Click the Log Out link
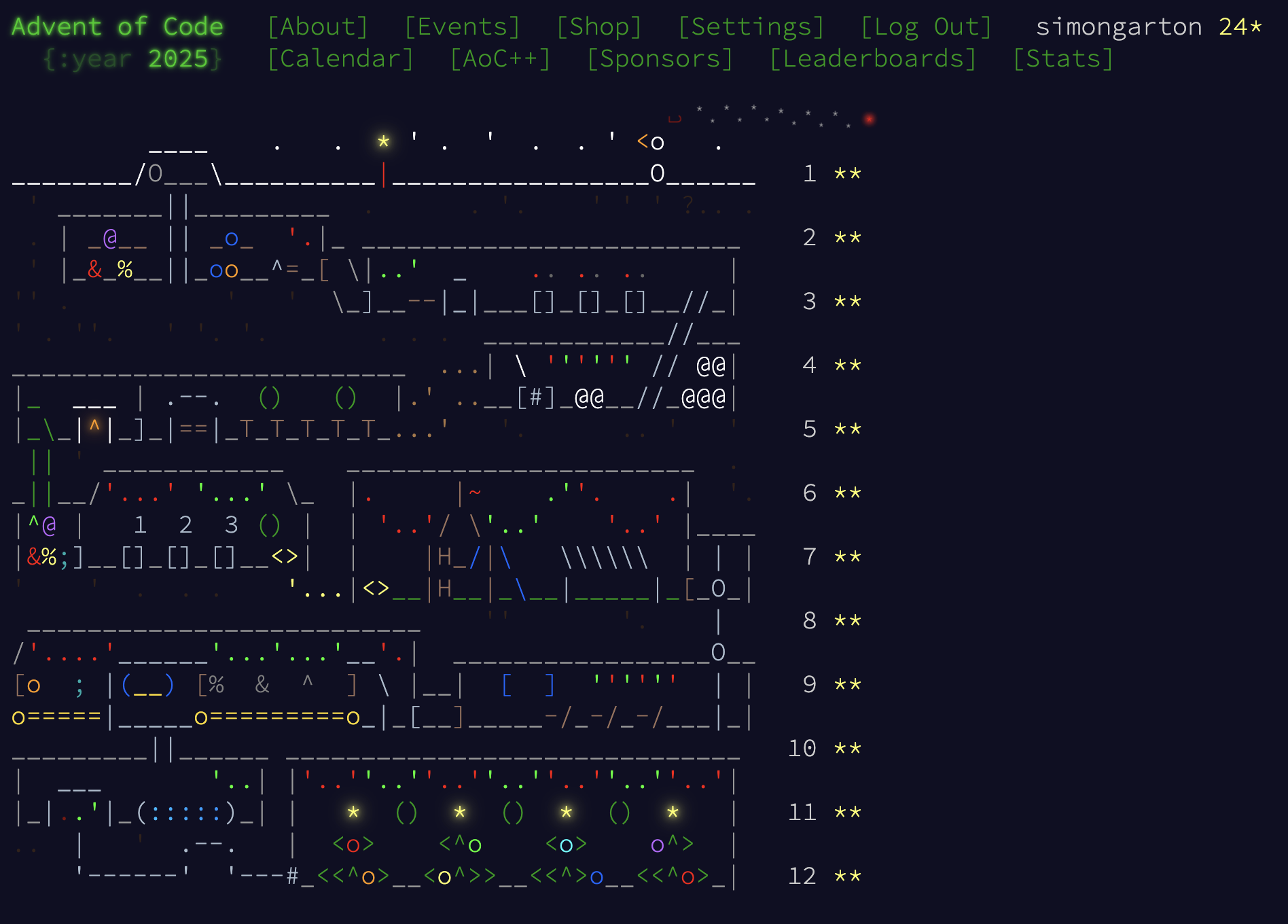This screenshot has height=924, width=1288. (927, 26)
